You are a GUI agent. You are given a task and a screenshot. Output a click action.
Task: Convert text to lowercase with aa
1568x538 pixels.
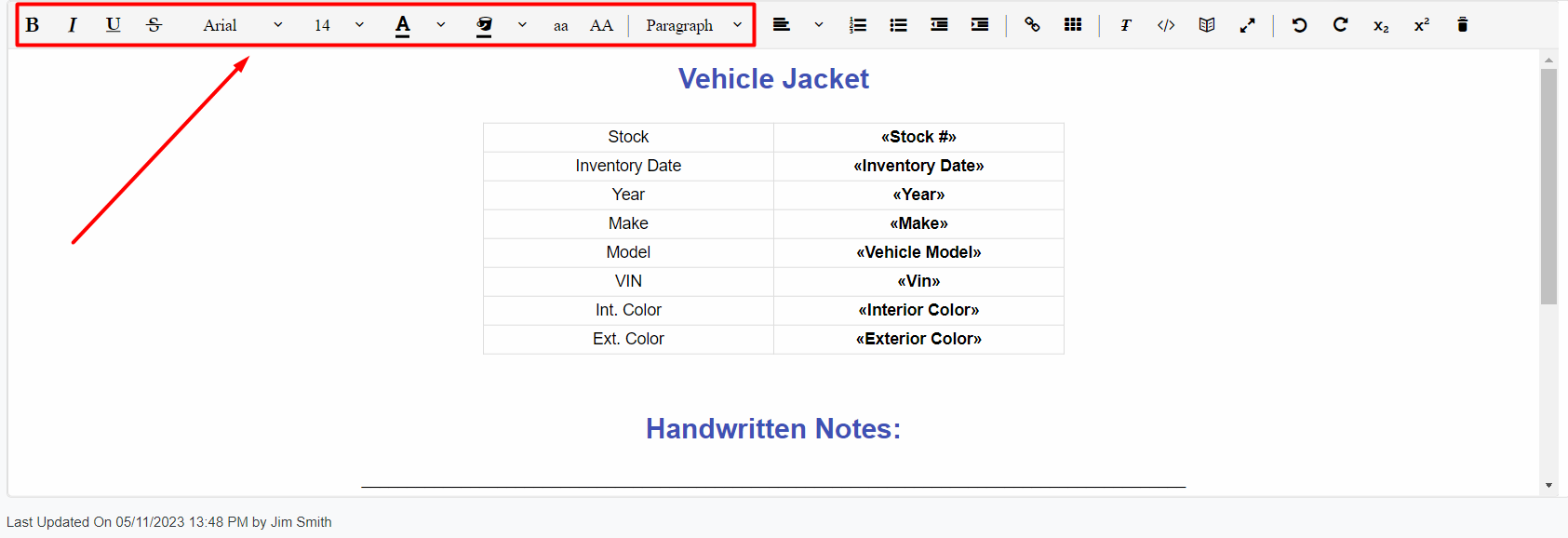[561, 26]
